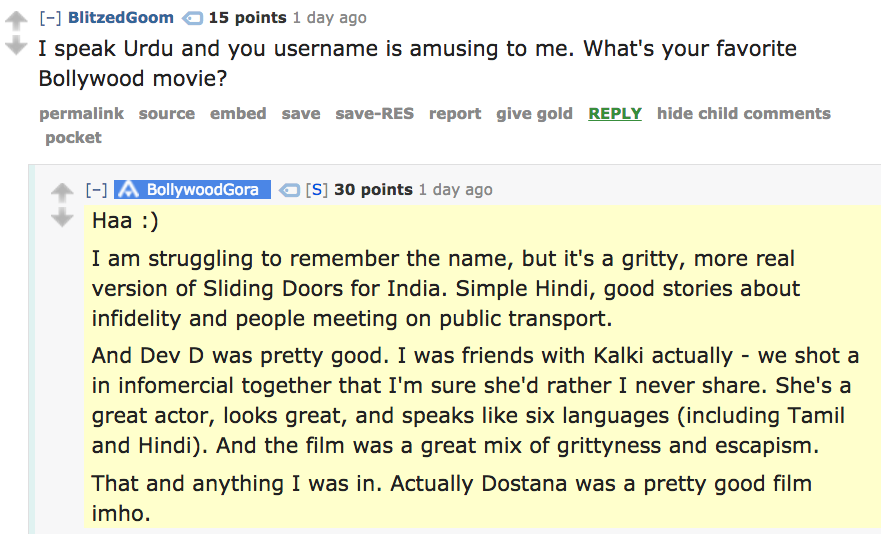Image resolution: width=881 pixels, height=534 pixels.
Task: Click the tag icon next to BollywoodGora
Action: (289, 190)
